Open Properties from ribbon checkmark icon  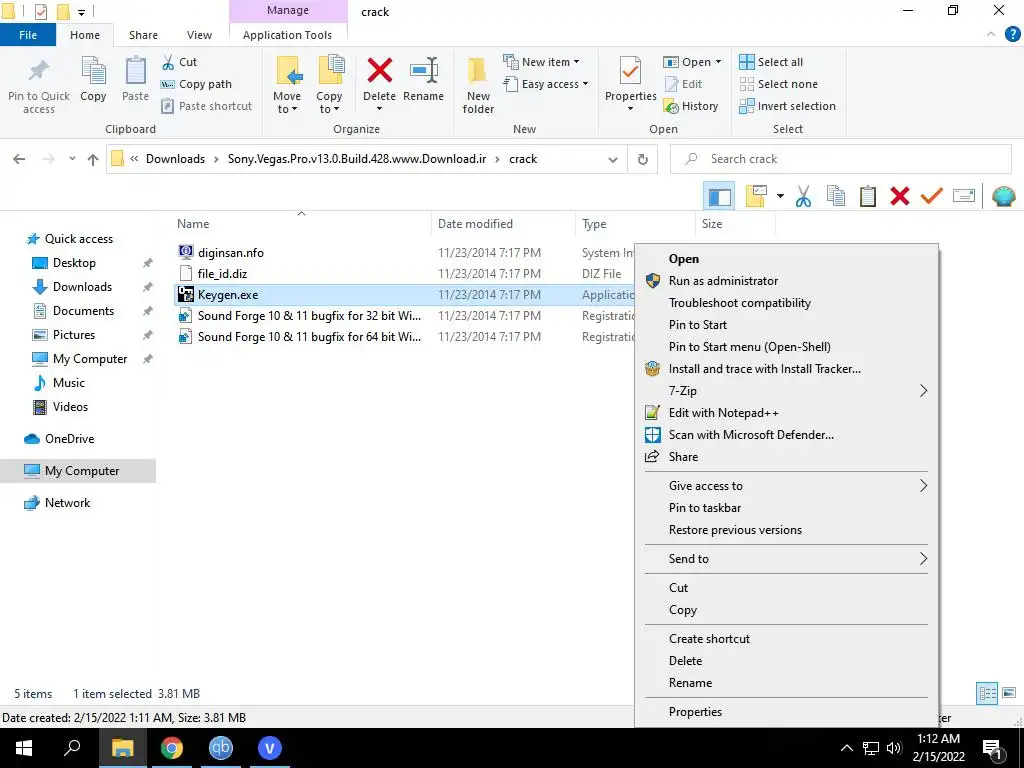point(630,71)
